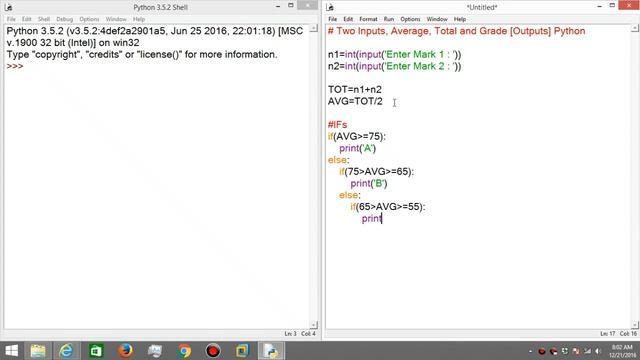Launch Internet Explorer from taskbar
The width and height of the screenshot is (640, 360).
click(67, 351)
